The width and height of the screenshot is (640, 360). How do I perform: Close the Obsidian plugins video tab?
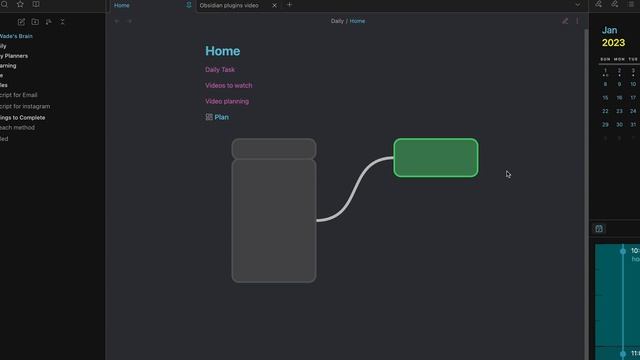(x=274, y=5)
